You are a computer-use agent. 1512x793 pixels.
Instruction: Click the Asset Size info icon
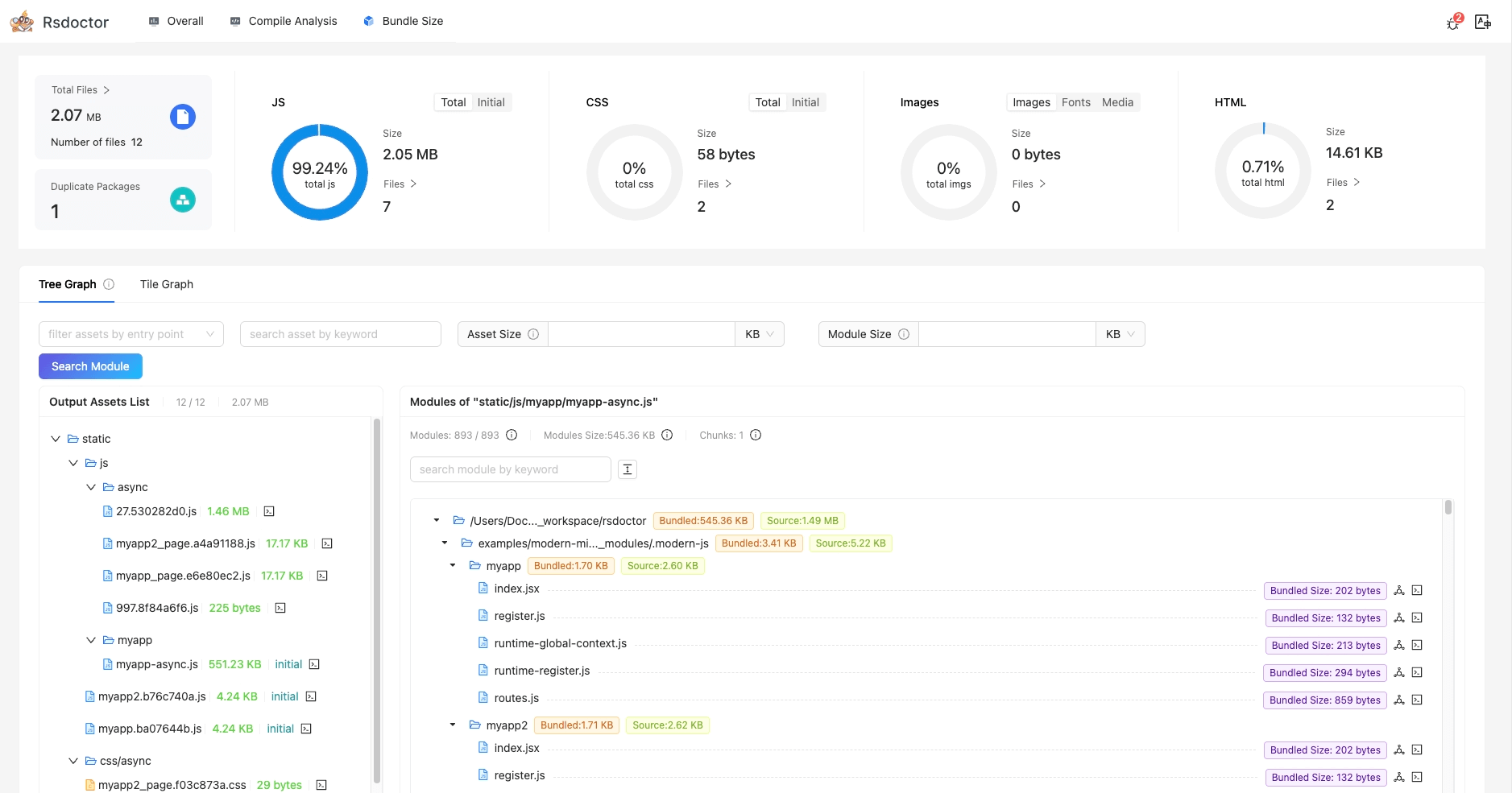click(x=533, y=334)
